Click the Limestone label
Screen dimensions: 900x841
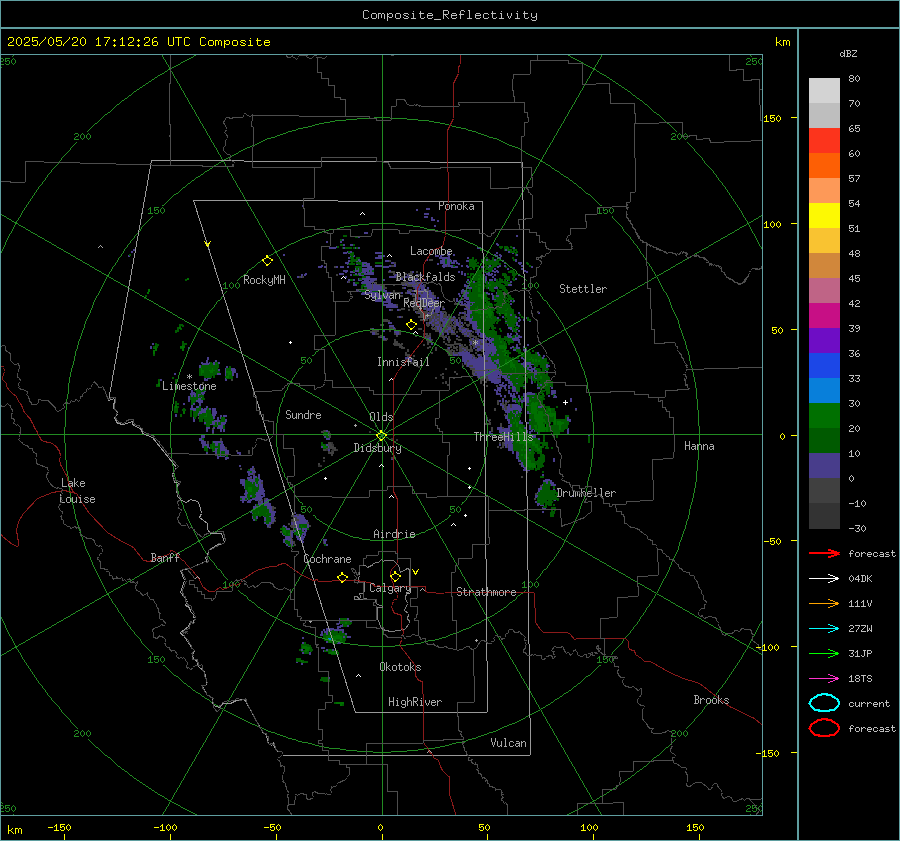189,386
